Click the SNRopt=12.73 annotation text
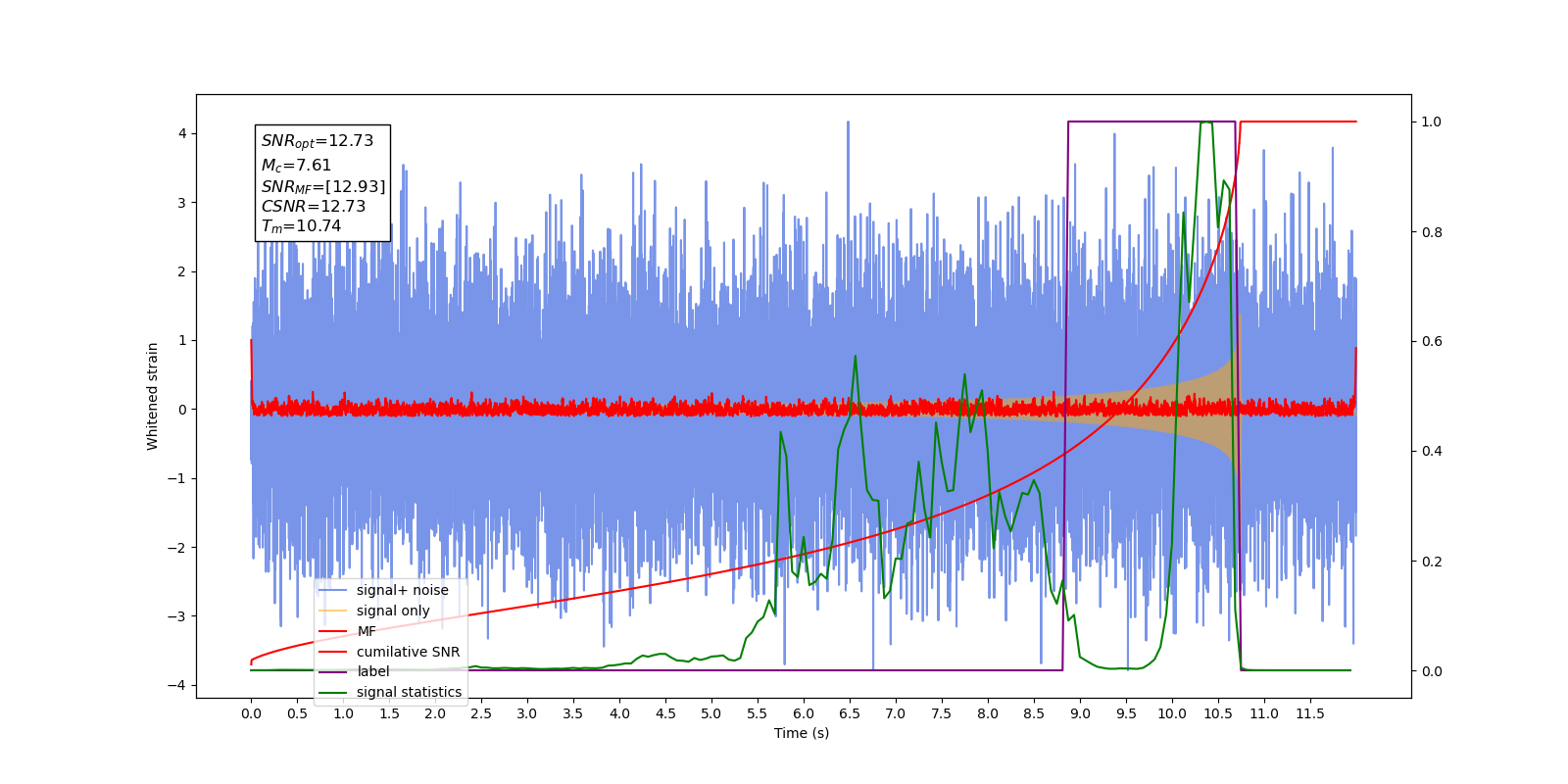Image resolution: width=1568 pixels, height=784 pixels. pos(318,141)
